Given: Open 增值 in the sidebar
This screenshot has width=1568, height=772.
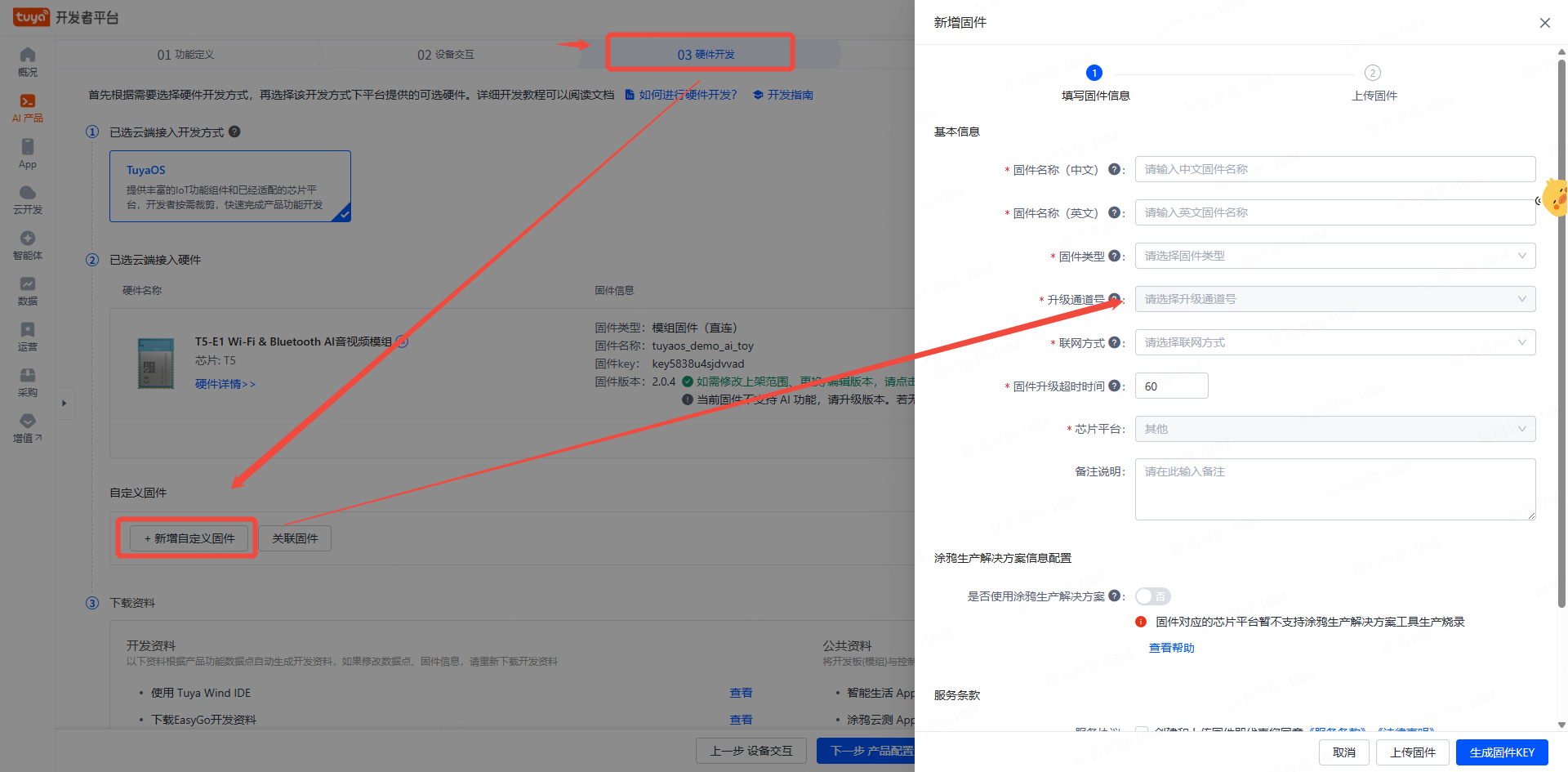Looking at the screenshot, I should tap(28, 428).
